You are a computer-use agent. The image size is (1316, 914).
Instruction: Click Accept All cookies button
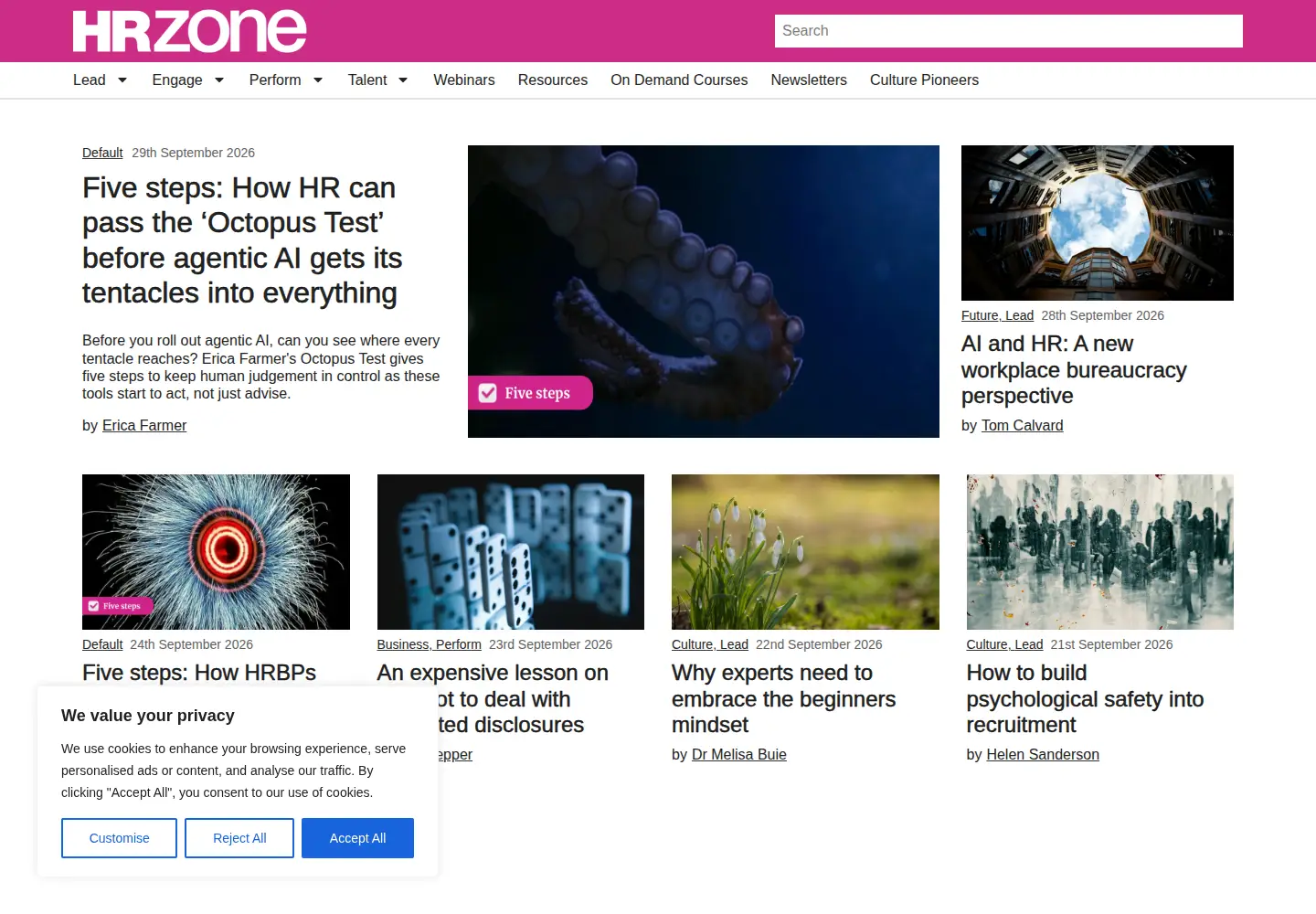coord(357,838)
